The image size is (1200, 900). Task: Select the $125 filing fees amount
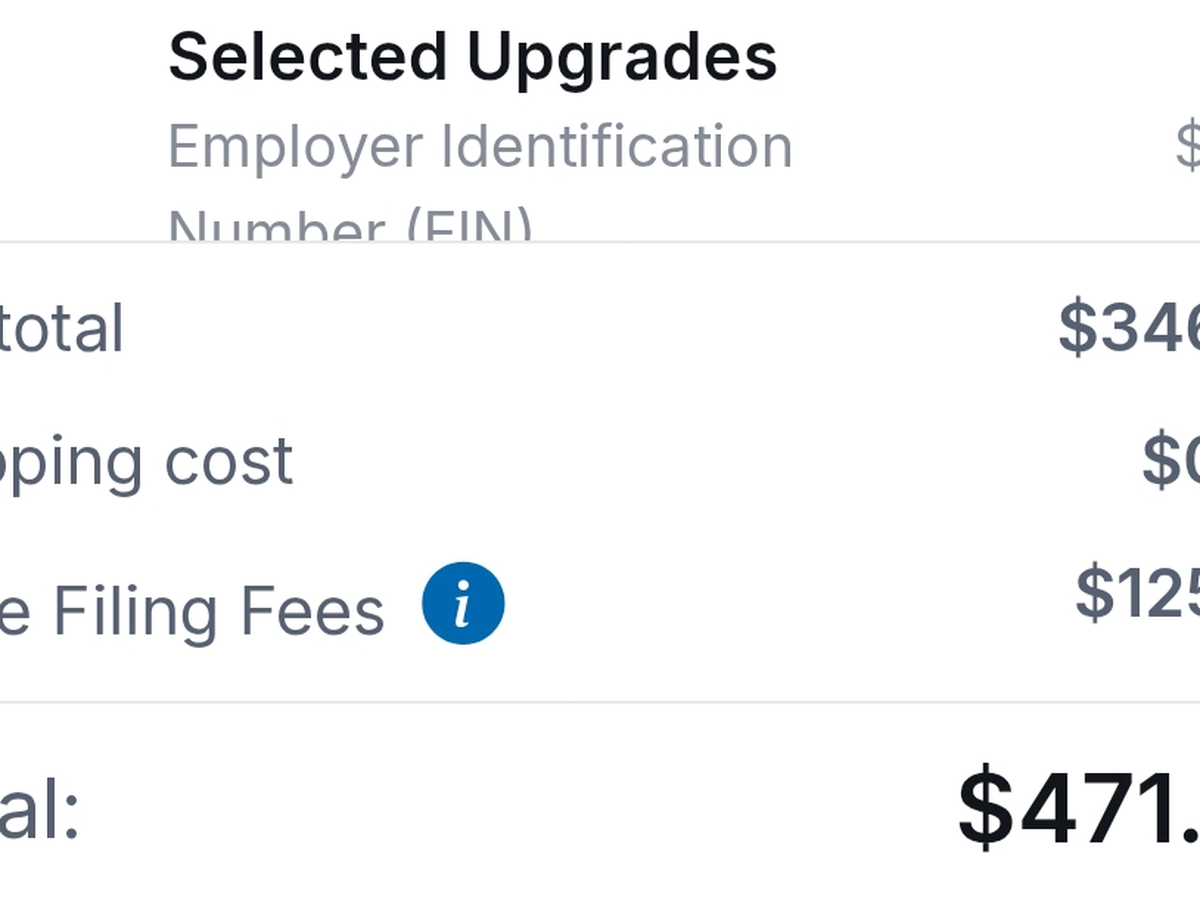[x=1138, y=593]
